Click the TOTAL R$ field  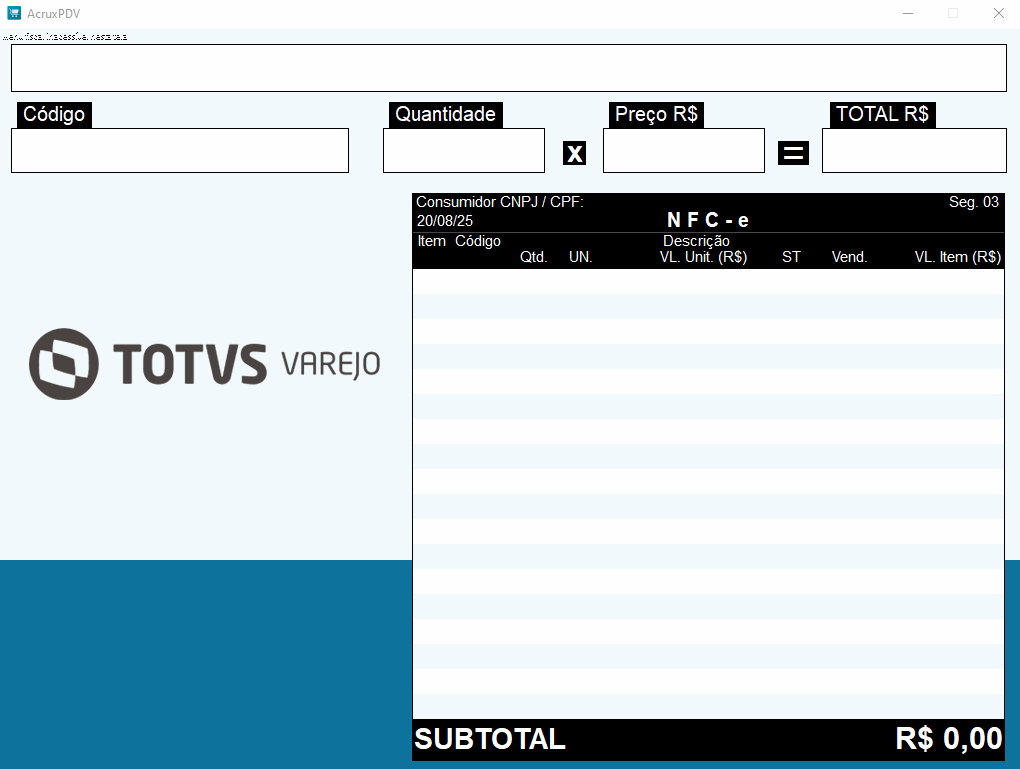[x=914, y=150]
